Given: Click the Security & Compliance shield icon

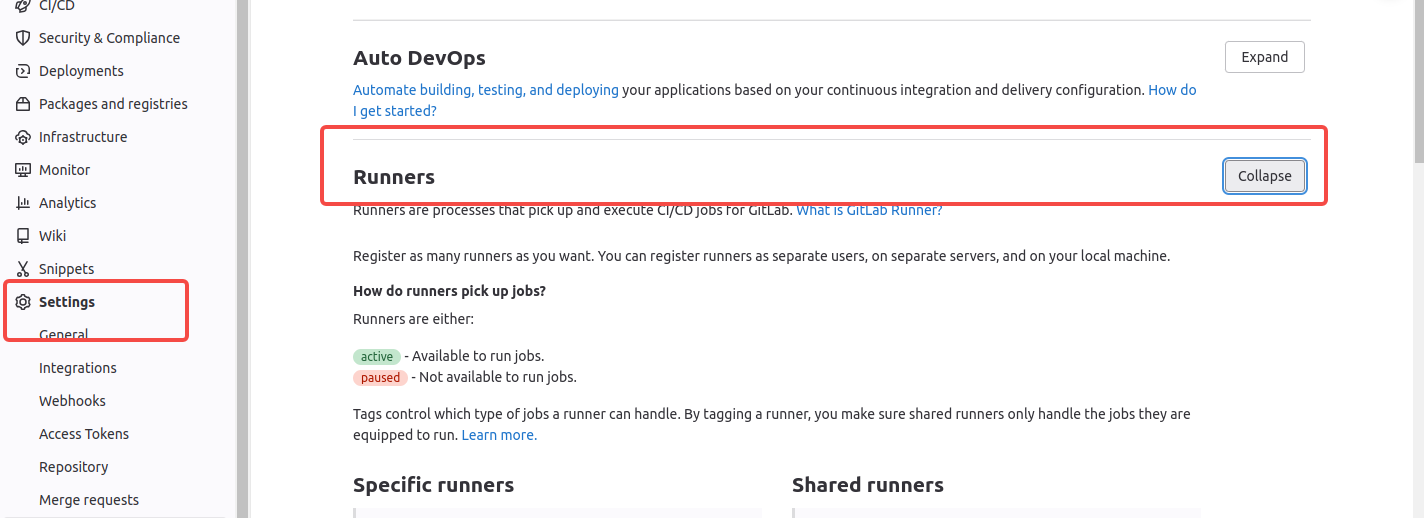Looking at the screenshot, I should pos(23,38).
